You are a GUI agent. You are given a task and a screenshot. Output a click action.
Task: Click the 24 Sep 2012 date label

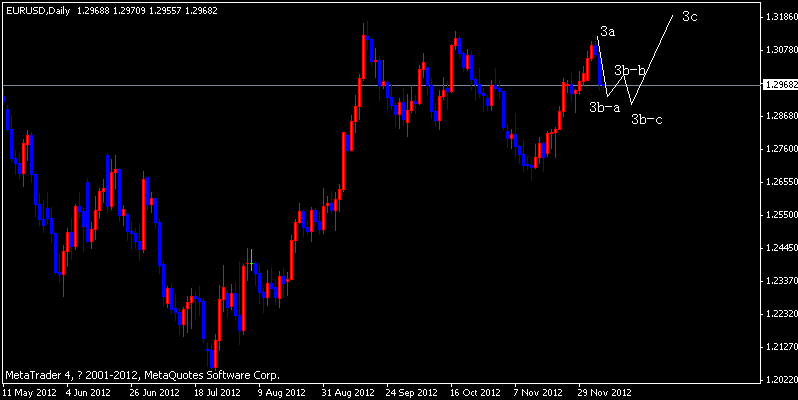(x=411, y=393)
